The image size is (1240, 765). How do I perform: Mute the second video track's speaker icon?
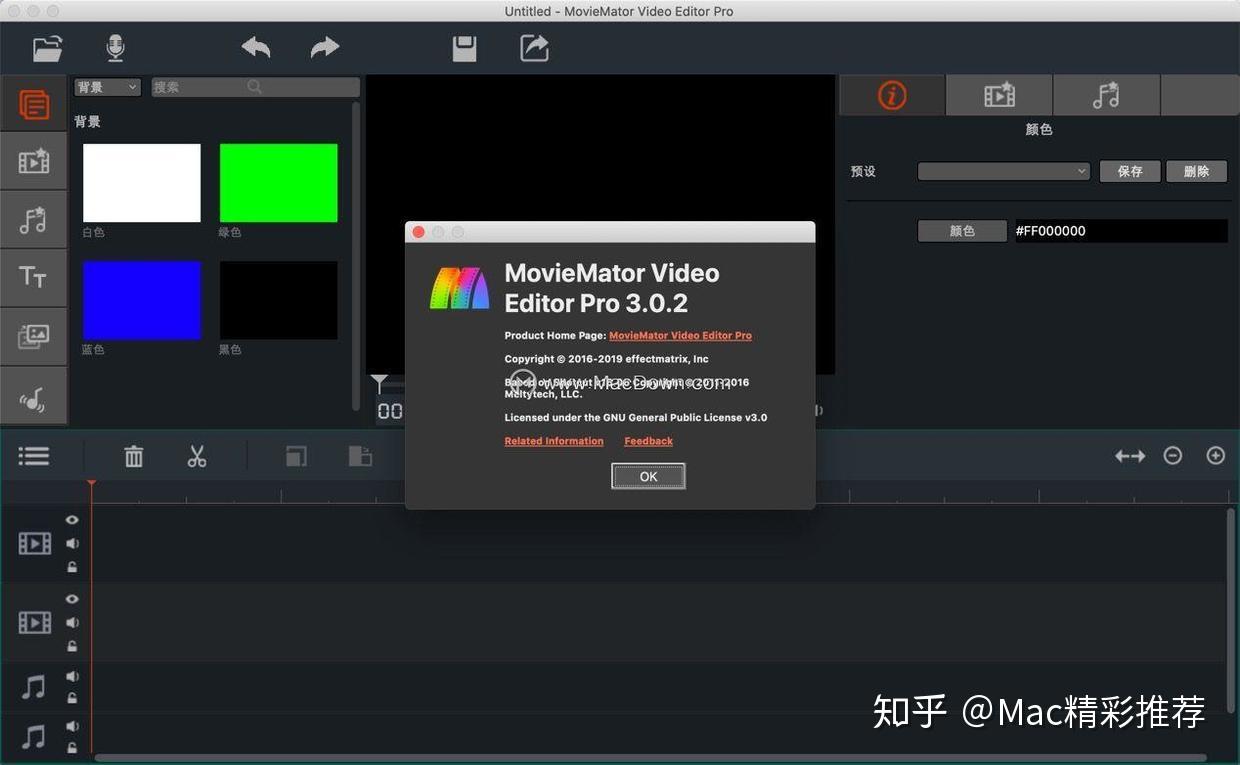71,622
